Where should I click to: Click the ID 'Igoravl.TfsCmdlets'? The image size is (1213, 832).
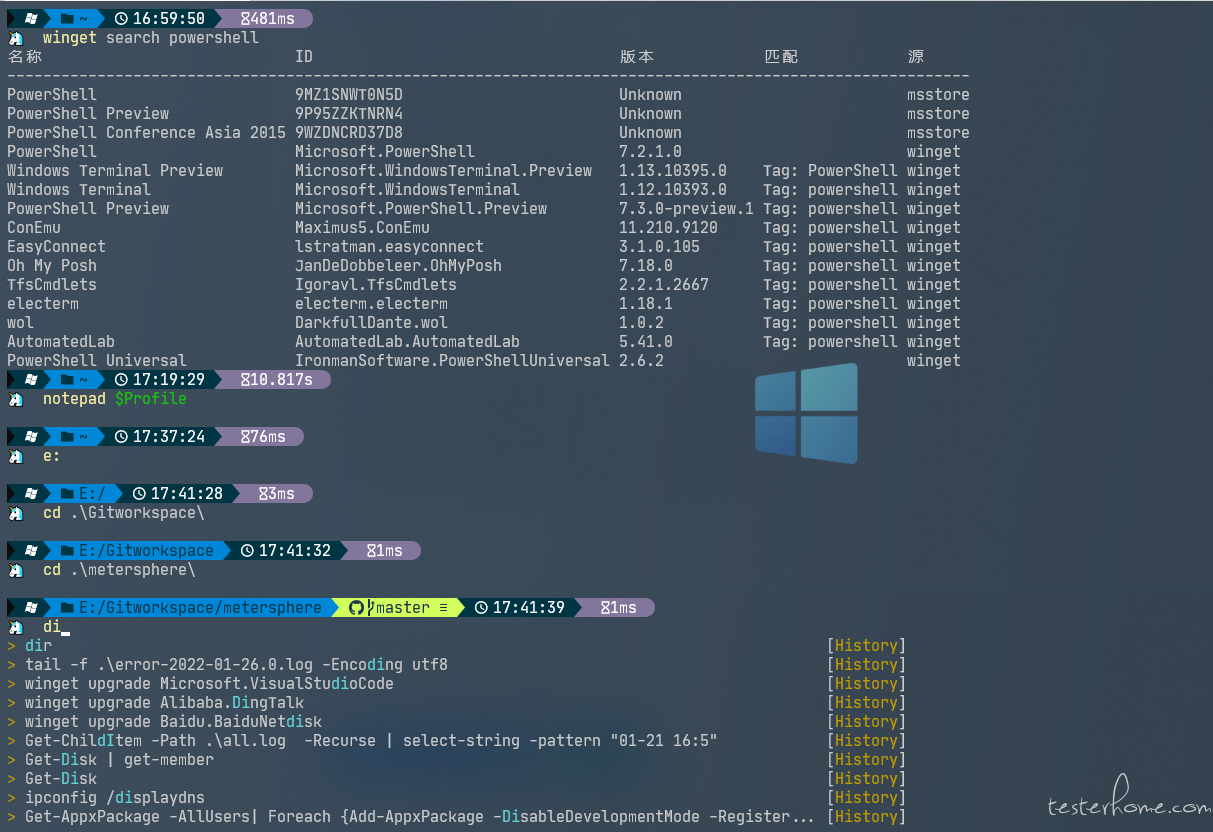pyautogui.click(x=376, y=285)
